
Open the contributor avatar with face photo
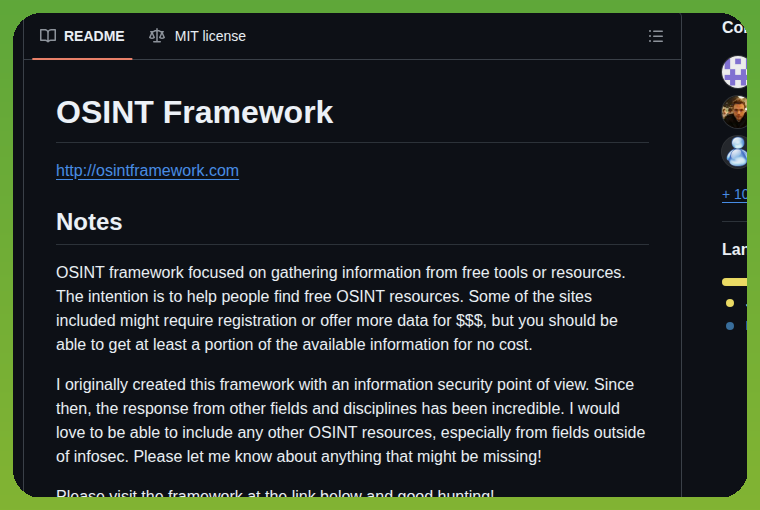pos(735,112)
